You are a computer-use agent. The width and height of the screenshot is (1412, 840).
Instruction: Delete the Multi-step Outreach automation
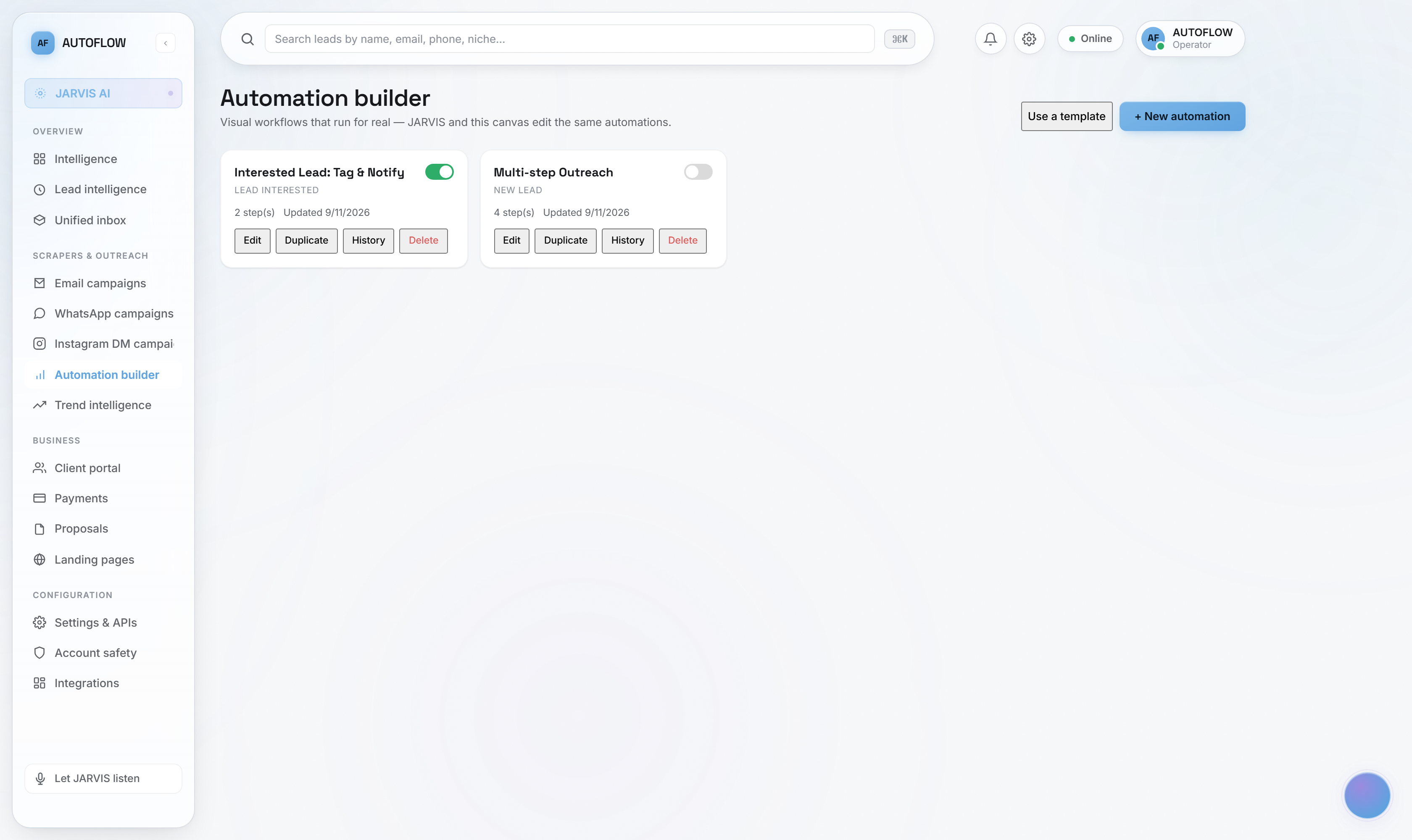(682, 241)
